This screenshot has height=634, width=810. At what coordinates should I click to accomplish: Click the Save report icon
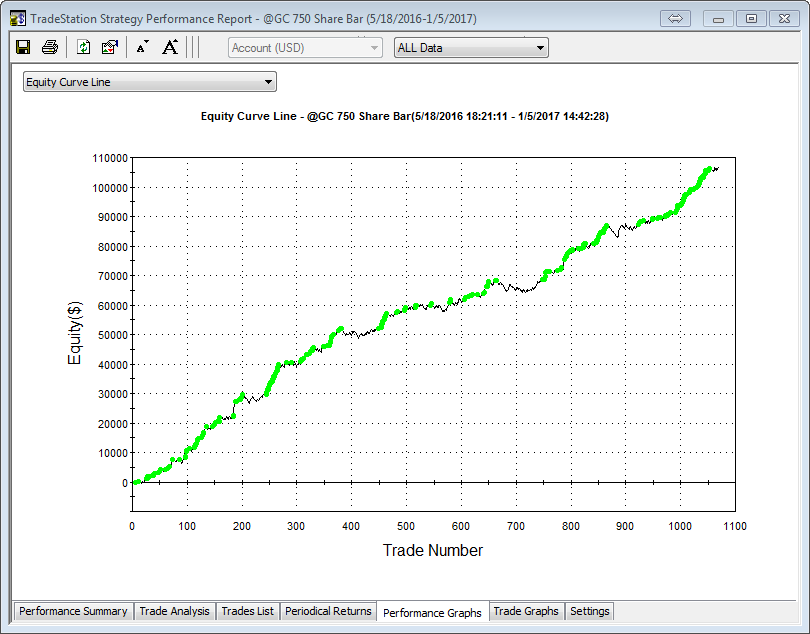[x=24, y=47]
